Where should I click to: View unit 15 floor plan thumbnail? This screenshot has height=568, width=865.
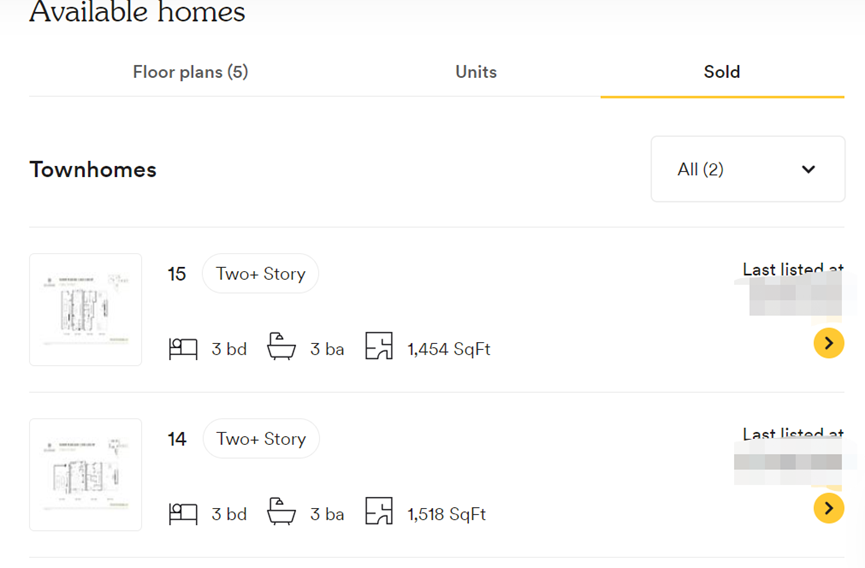[86, 309]
